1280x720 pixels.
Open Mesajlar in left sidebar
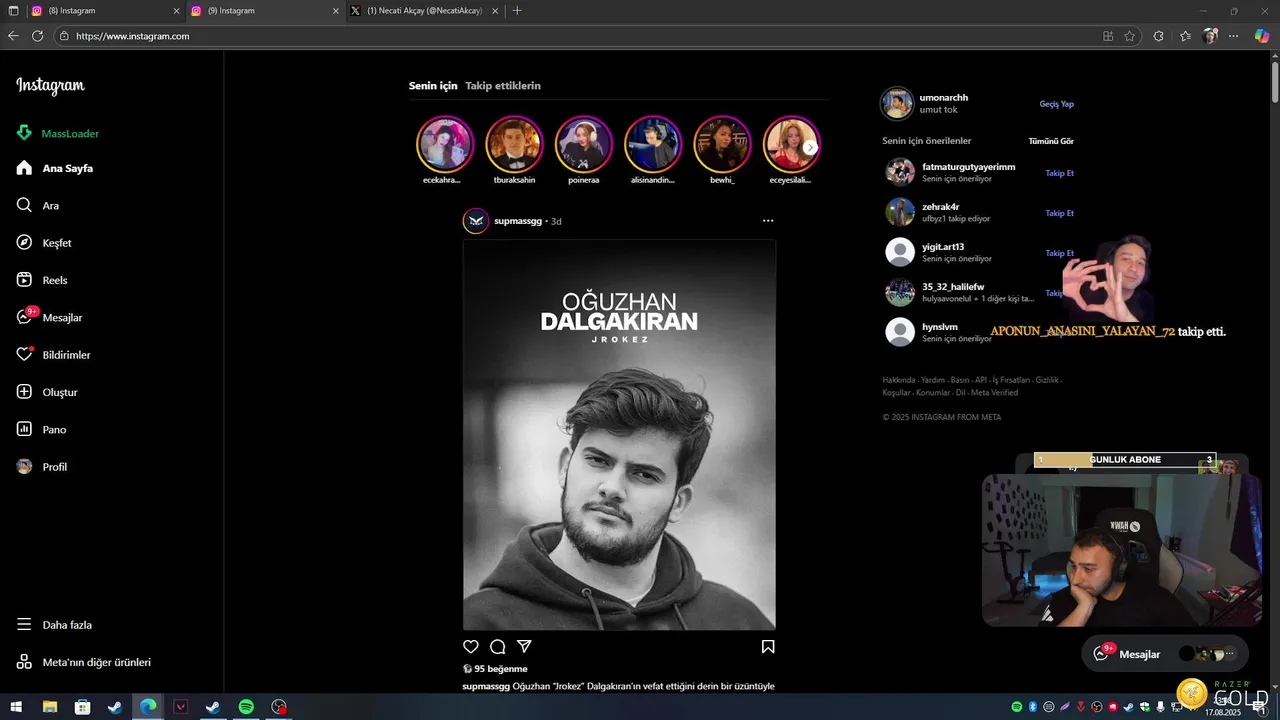tap(49, 317)
